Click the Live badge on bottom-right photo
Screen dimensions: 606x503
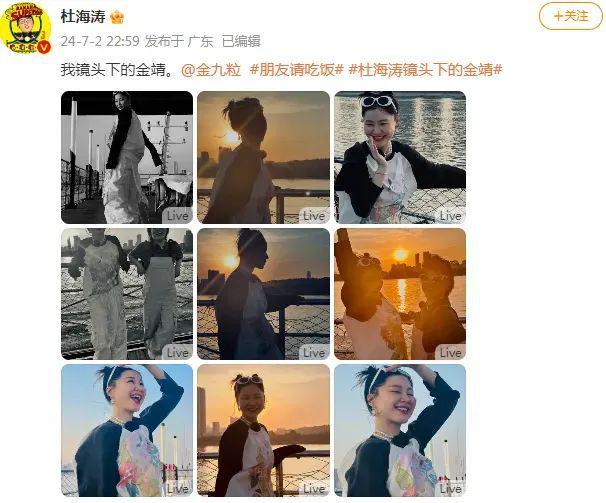tap(451, 489)
